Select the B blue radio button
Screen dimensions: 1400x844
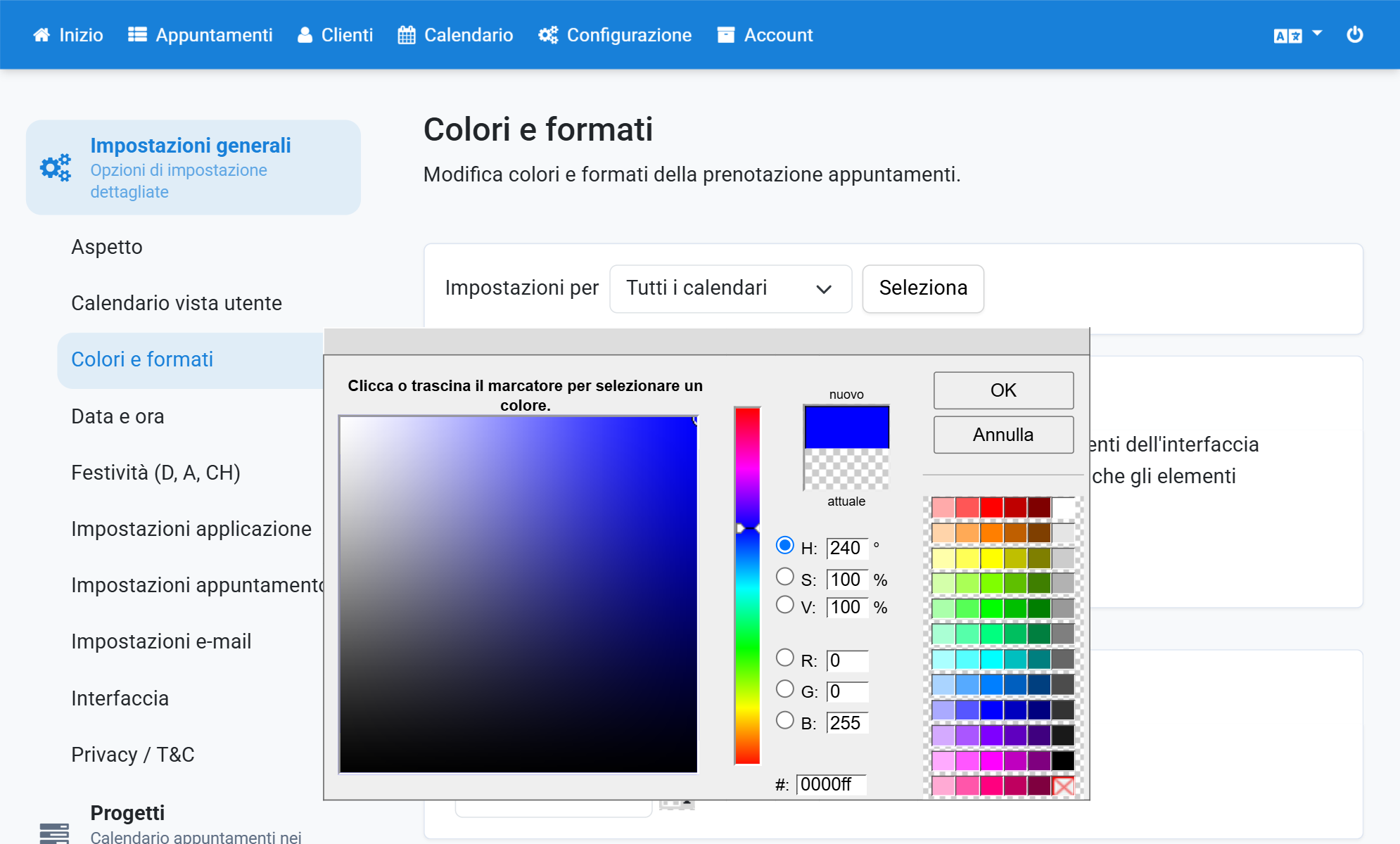tap(785, 720)
